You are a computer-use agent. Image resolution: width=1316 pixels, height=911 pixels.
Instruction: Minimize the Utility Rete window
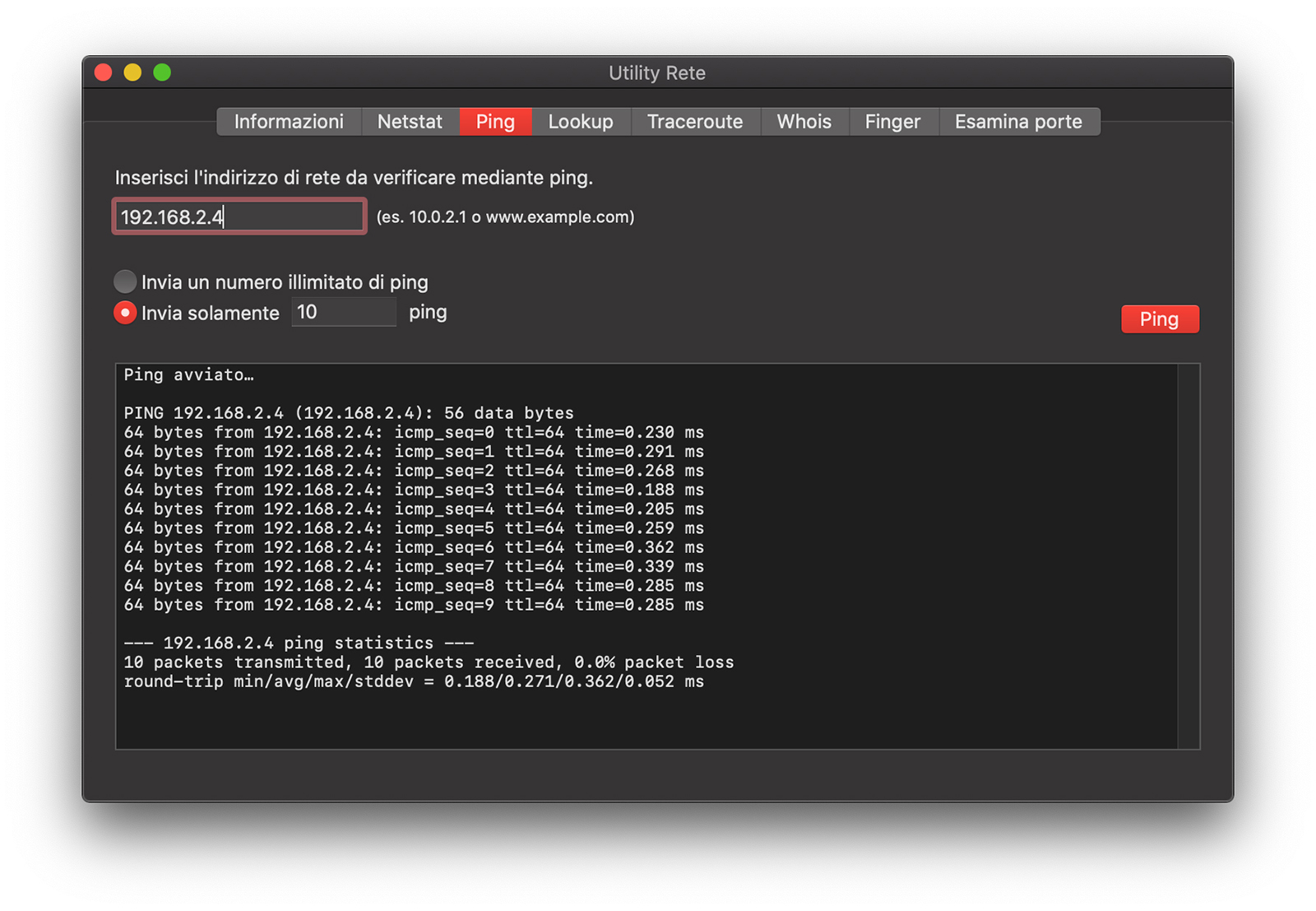click(x=132, y=72)
